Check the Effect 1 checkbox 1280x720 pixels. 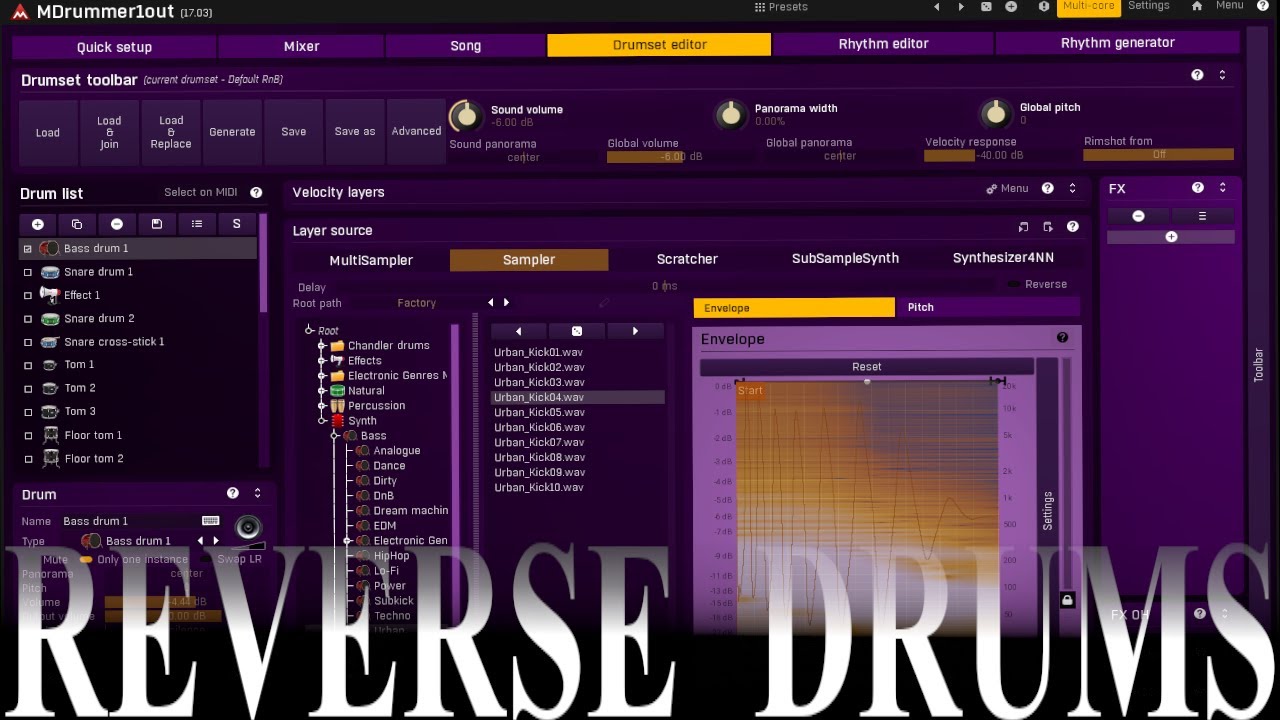(x=28, y=295)
